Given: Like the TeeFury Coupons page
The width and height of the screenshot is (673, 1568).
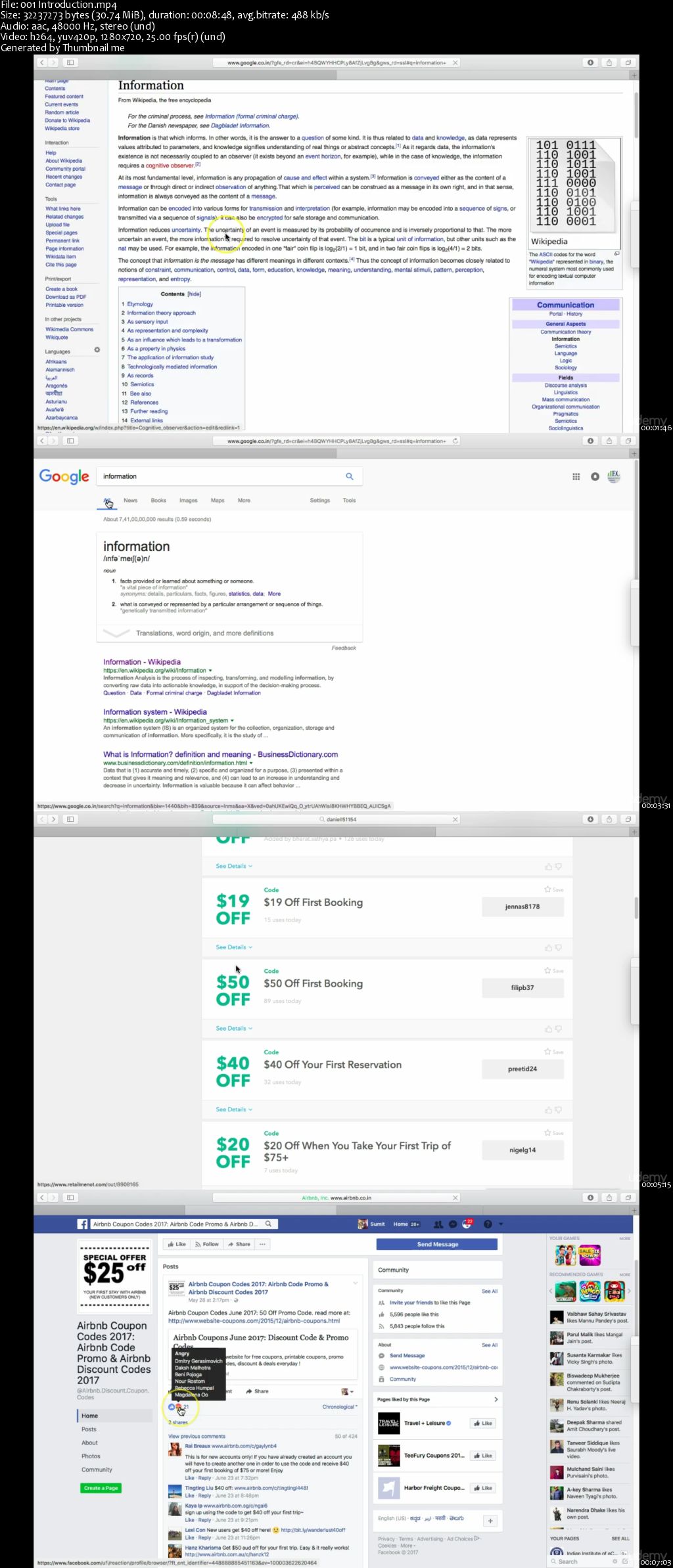Looking at the screenshot, I should pyautogui.click(x=483, y=1455).
